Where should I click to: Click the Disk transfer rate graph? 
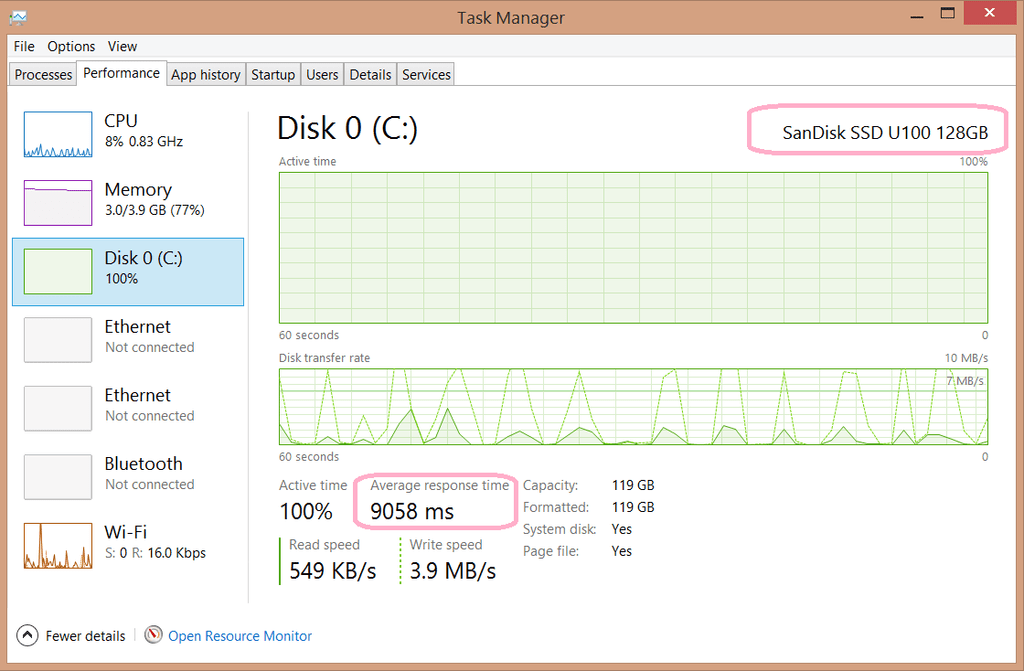click(x=630, y=407)
